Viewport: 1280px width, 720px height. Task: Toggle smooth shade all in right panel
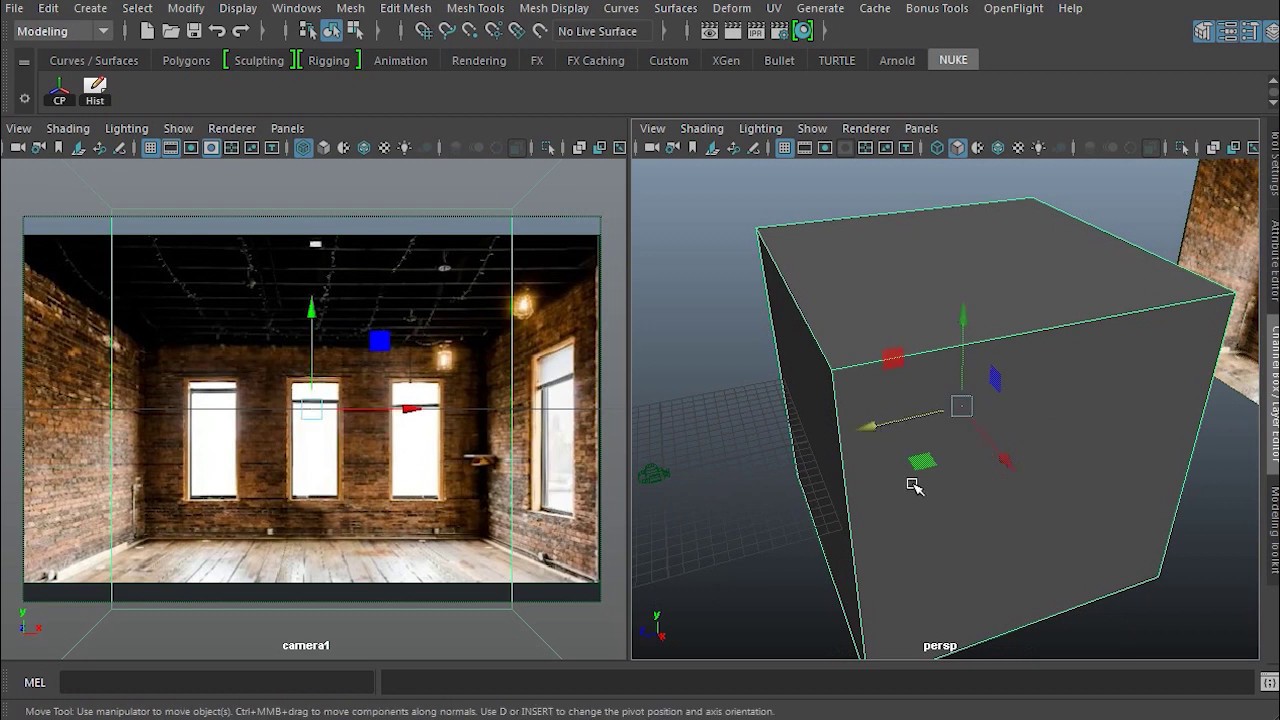(x=957, y=148)
